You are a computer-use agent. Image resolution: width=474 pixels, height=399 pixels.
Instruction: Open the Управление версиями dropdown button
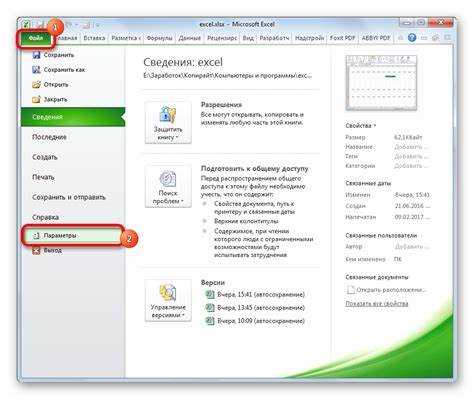(x=168, y=301)
